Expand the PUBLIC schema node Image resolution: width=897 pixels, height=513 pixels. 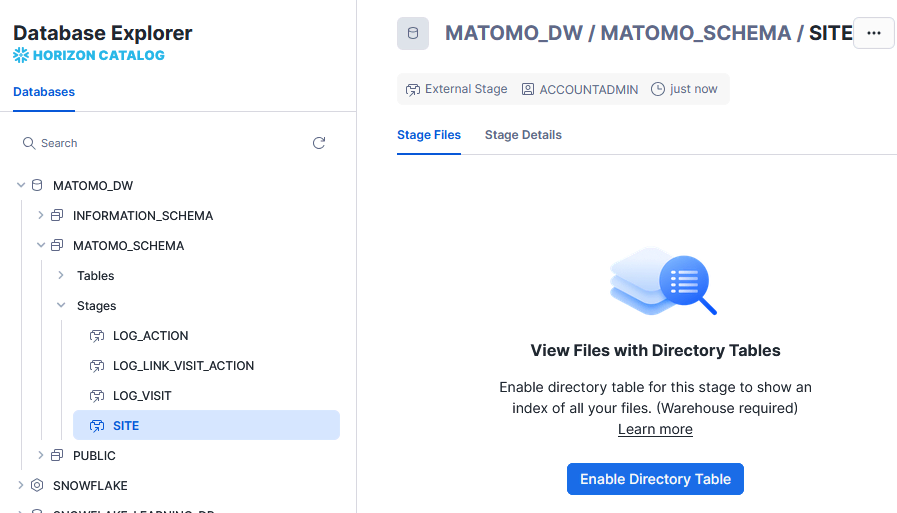click(41, 456)
